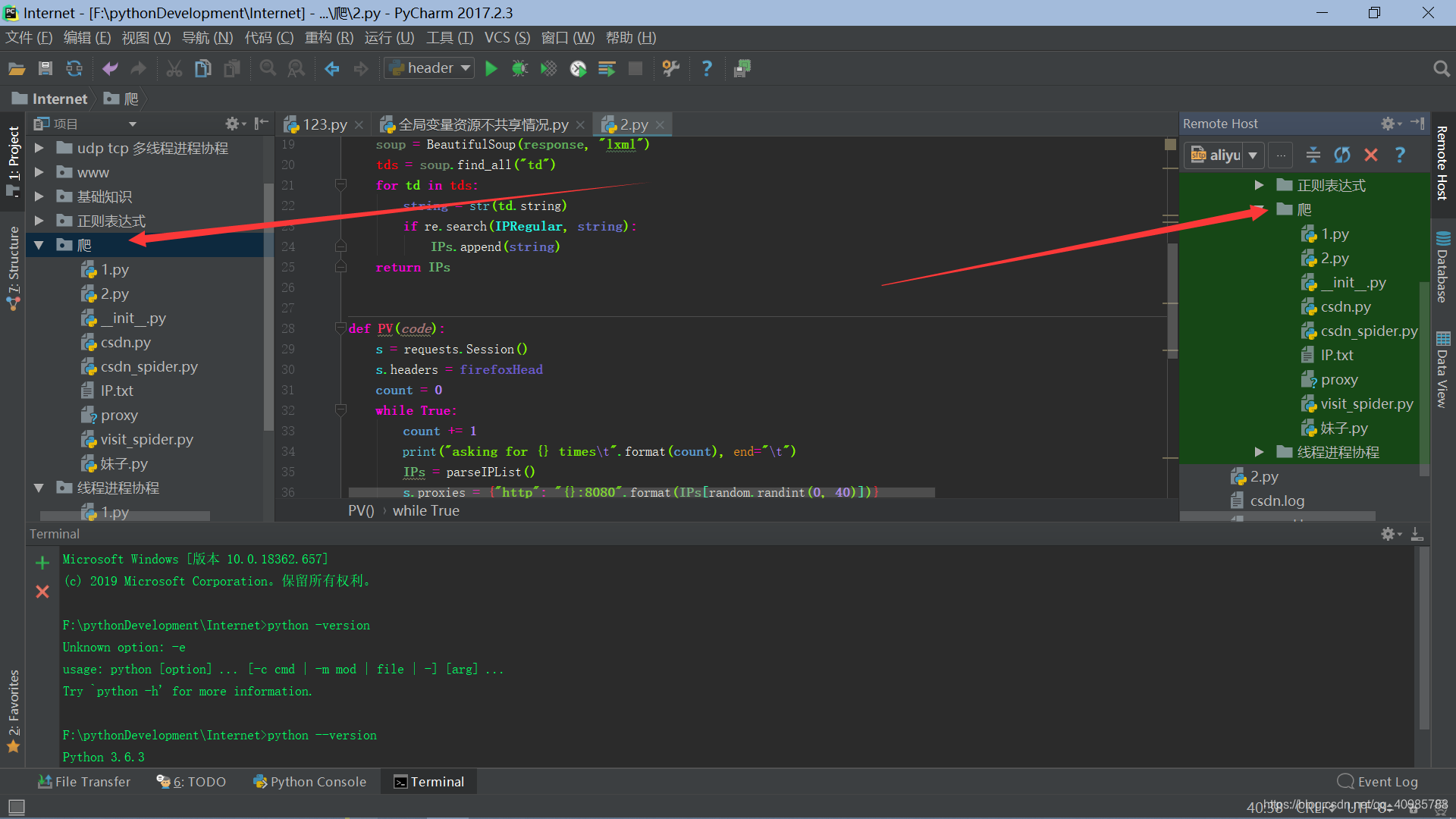1456x819 pixels.
Task: Click Remote Host collapse all icon
Action: pos(1313,155)
